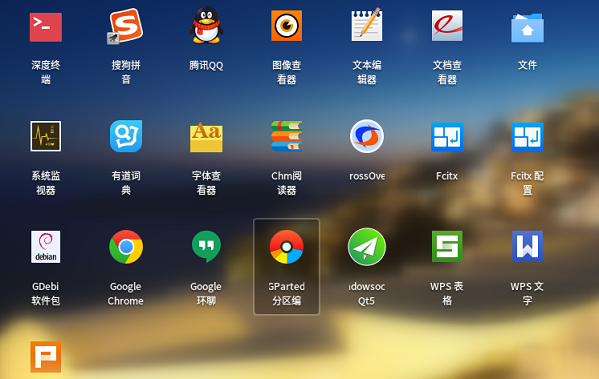The width and height of the screenshot is (599, 379).
Task: Open Fcitx 配置 configuration icon
Action: [527, 137]
